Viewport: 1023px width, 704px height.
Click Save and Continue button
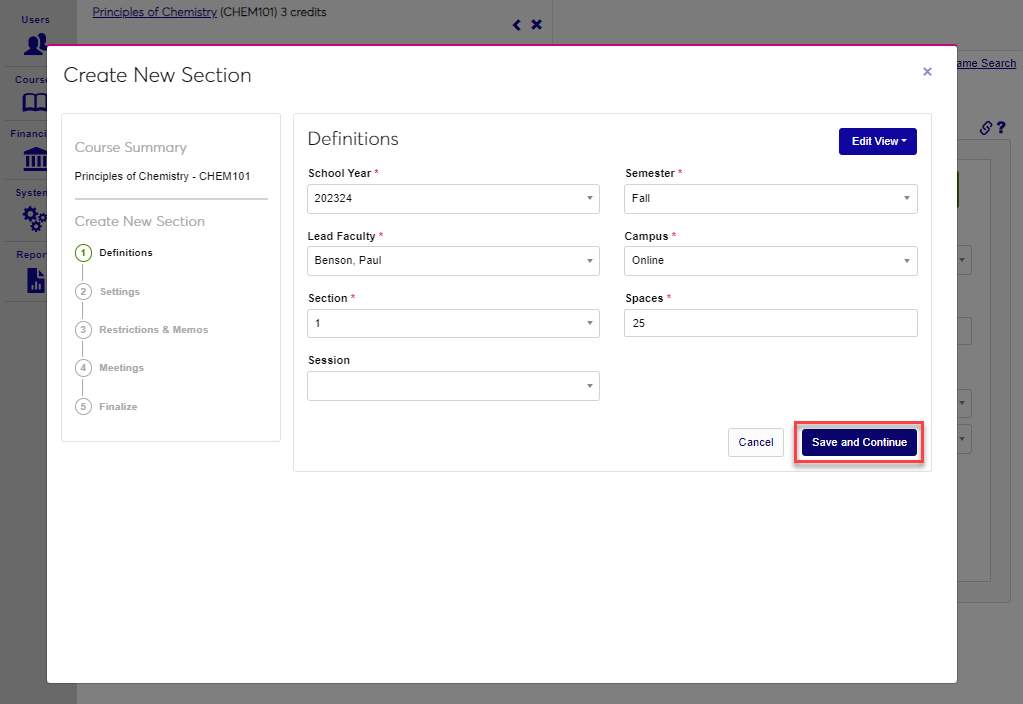click(x=859, y=442)
